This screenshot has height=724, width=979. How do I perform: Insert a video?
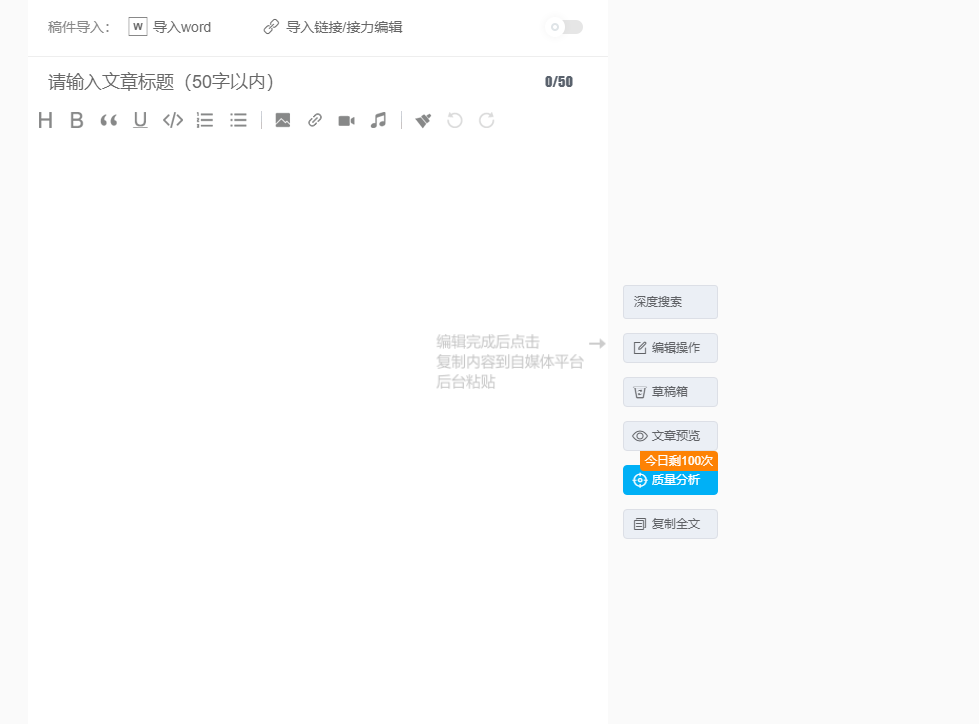346,120
